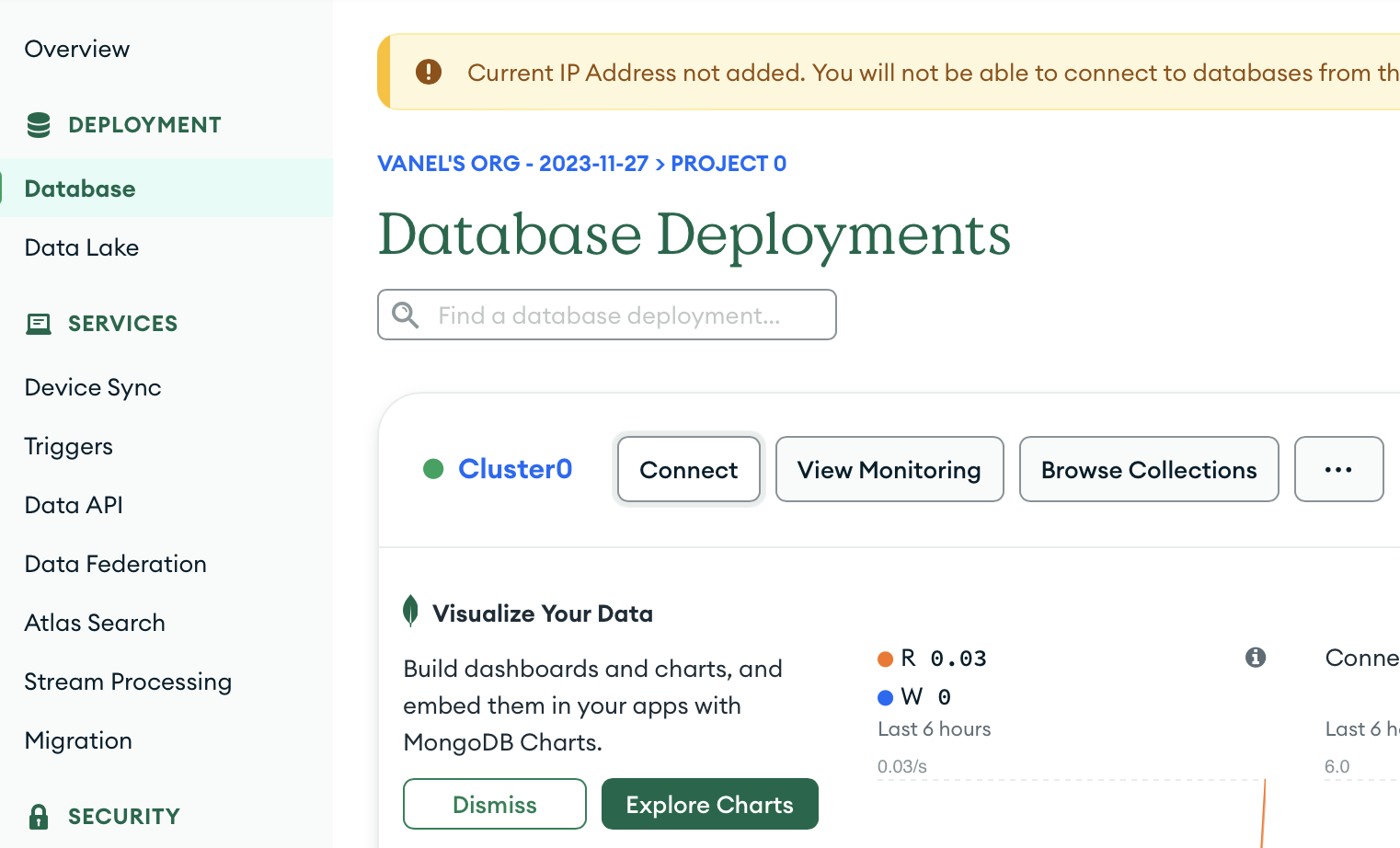
Task: Click the Security padlock icon
Action: 39,817
